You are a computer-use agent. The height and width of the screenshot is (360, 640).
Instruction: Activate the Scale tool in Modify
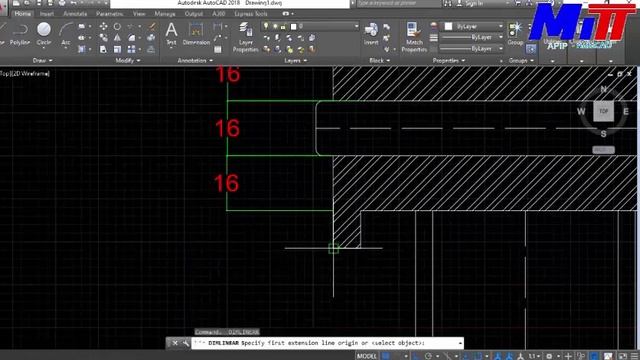(117, 49)
